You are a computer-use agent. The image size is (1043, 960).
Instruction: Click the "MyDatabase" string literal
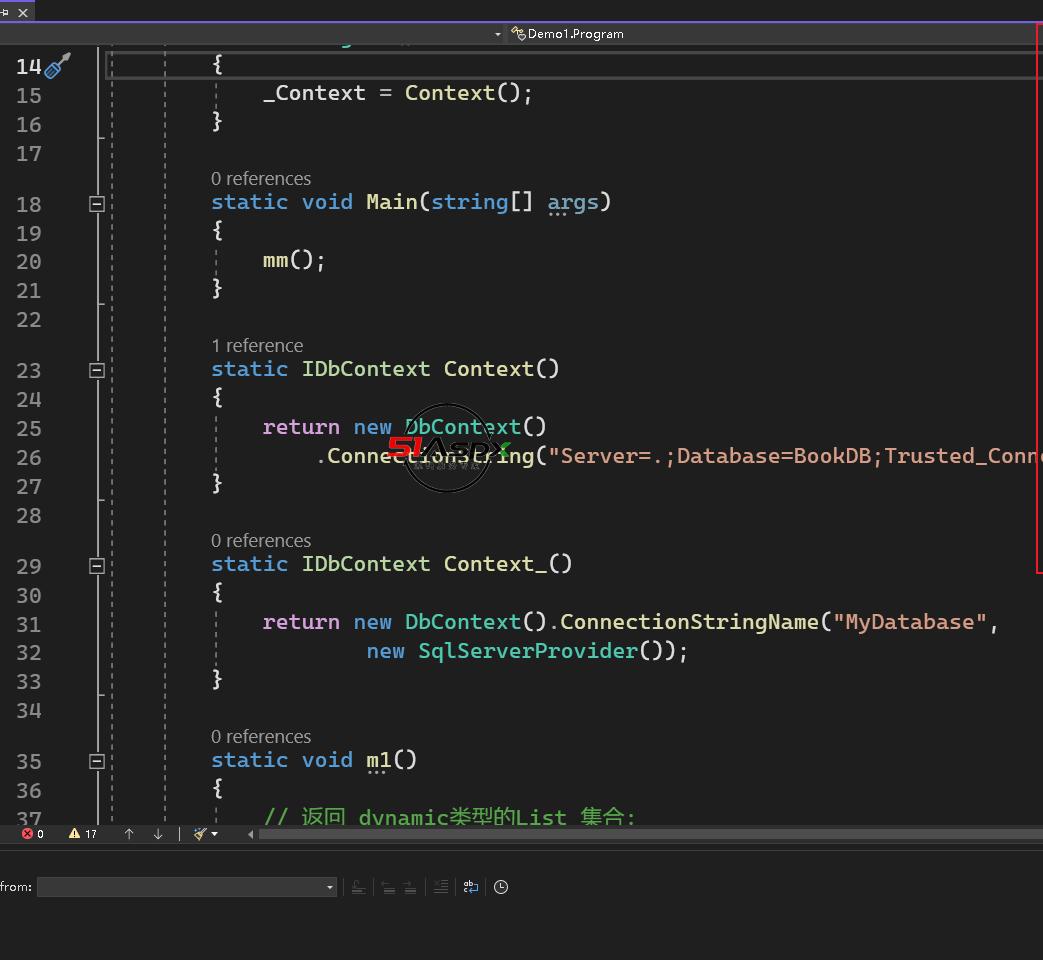coord(910,622)
